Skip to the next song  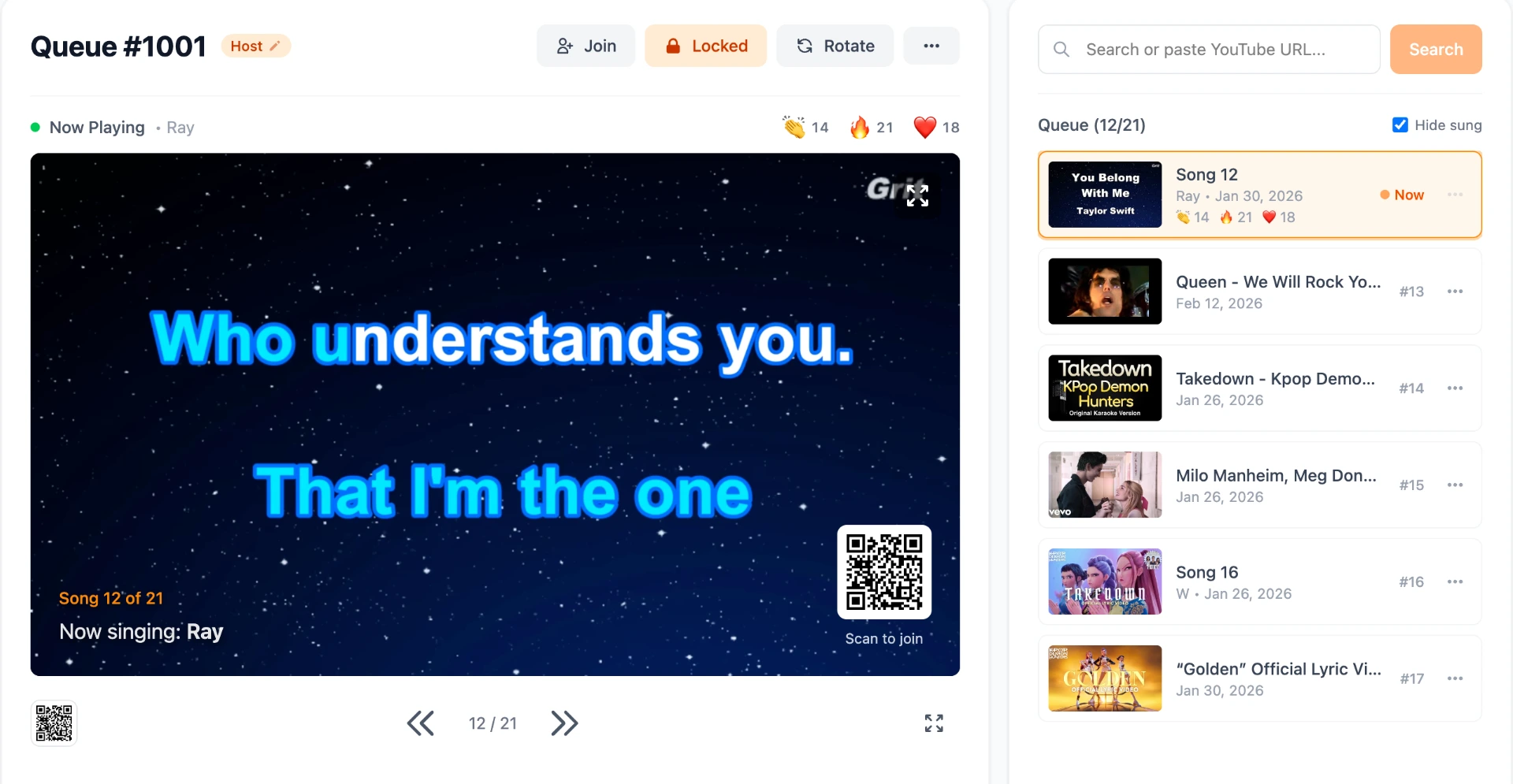tap(564, 723)
